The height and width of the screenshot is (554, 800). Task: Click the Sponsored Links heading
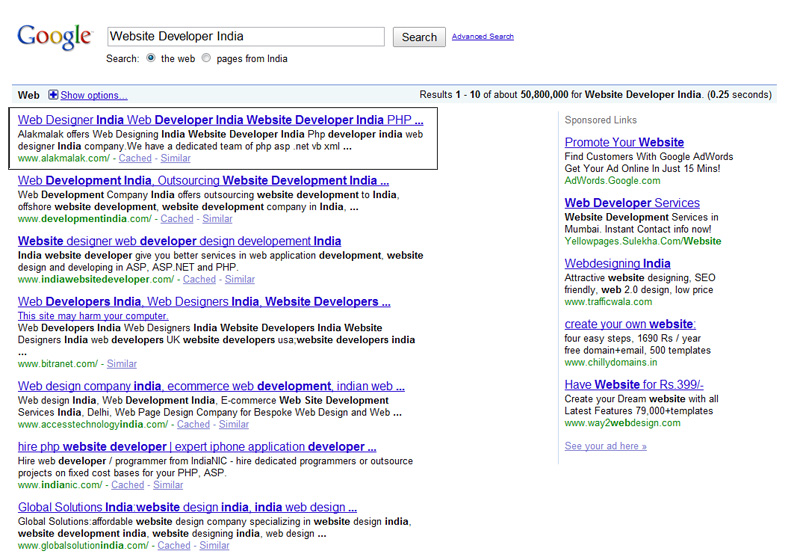coord(601,120)
